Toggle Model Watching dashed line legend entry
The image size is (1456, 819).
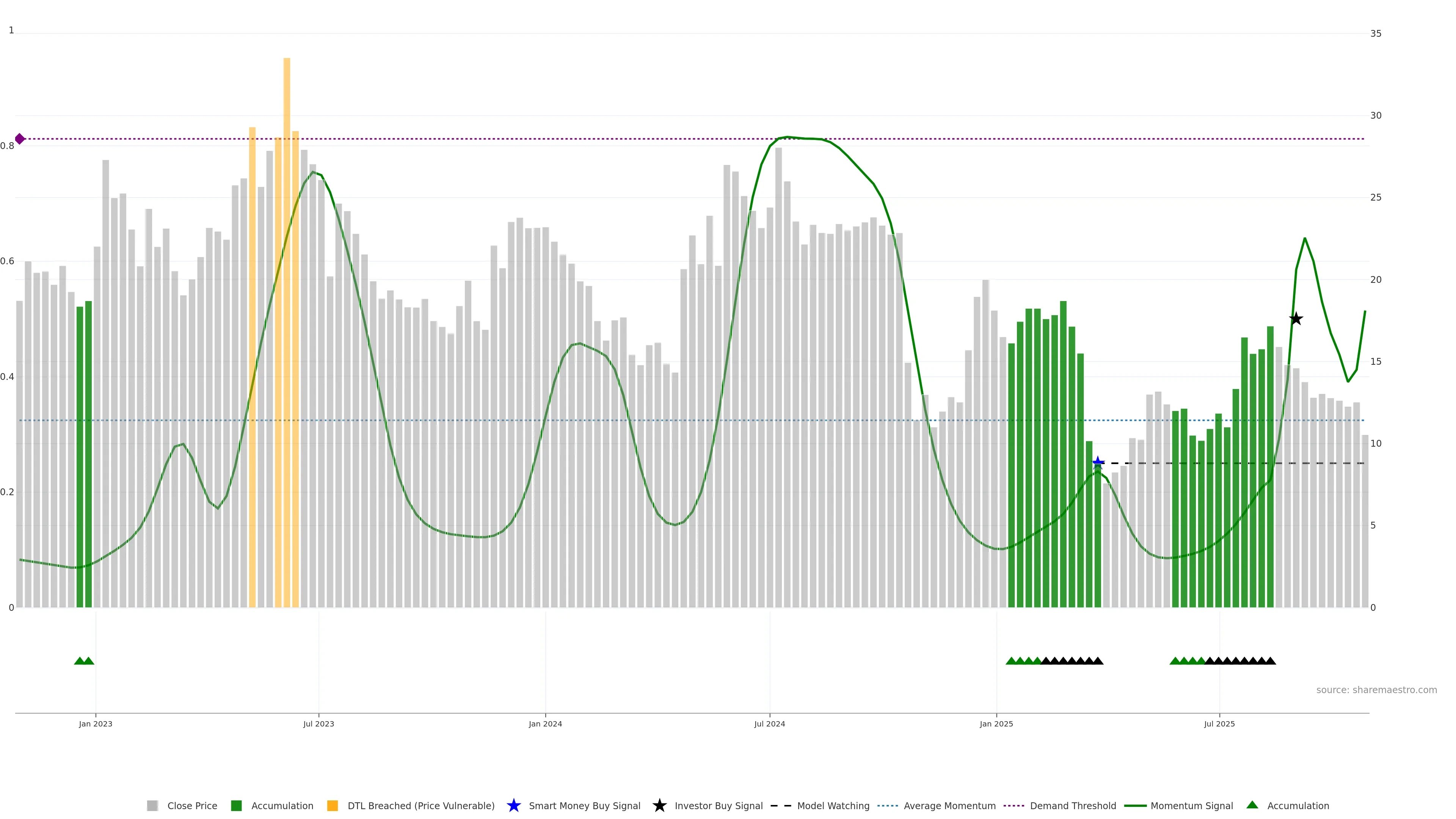pyautogui.click(x=833, y=805)
